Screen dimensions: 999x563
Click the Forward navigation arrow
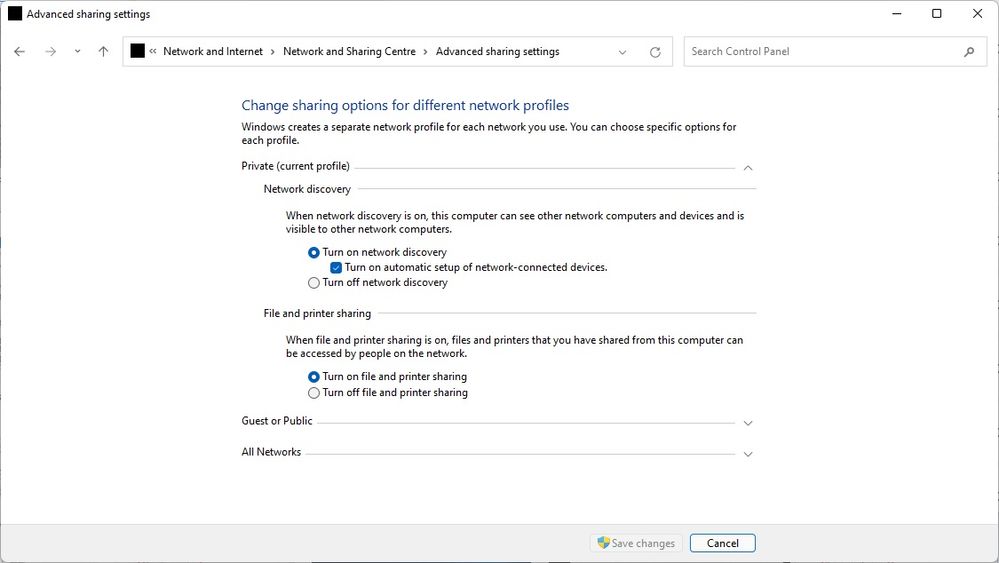tap(50, 52)
